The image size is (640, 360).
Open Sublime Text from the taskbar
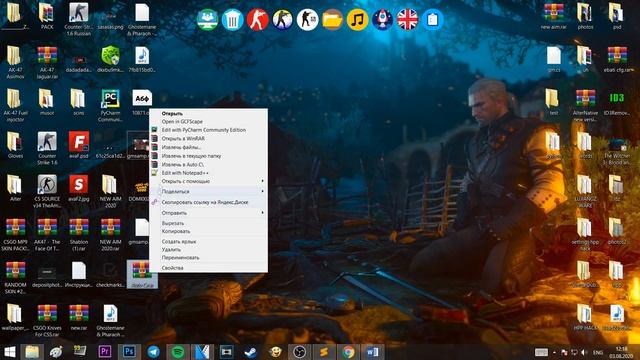tap(324, 352)
